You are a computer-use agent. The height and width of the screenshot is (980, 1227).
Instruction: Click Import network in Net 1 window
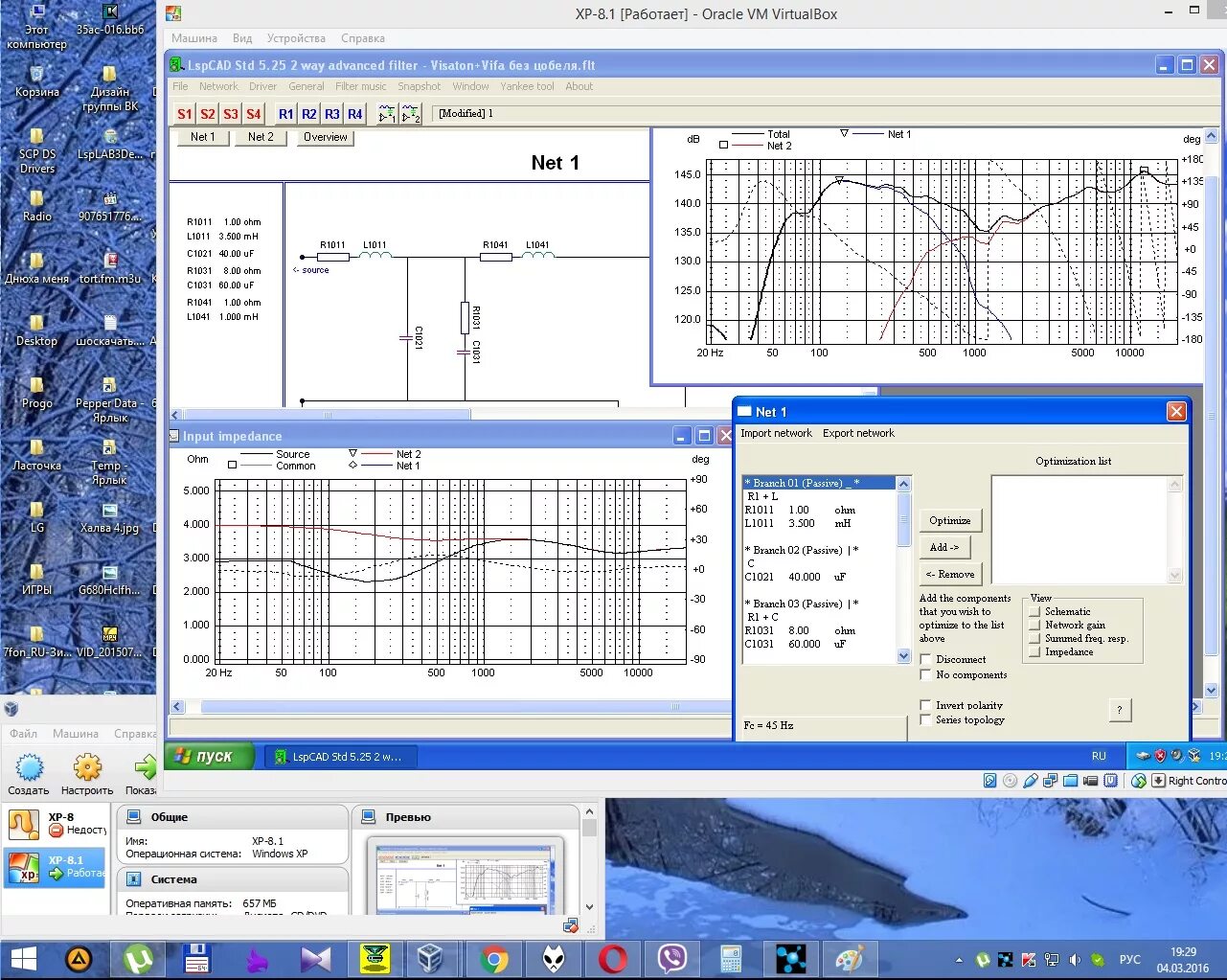click(x=776, y=433)
